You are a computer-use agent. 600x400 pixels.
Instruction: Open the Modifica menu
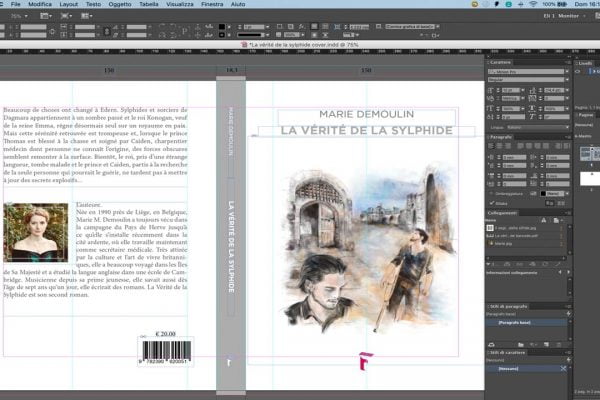[x=40, y=4]
